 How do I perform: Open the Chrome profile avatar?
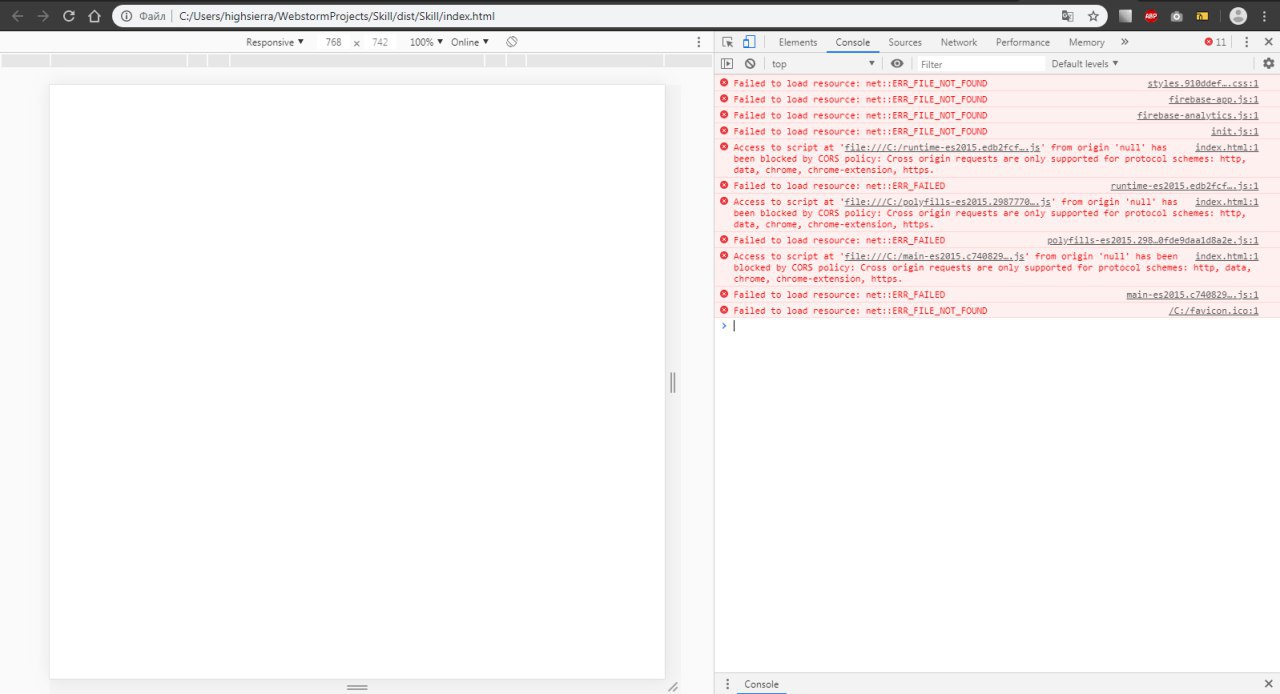(x=1238, y=16)
